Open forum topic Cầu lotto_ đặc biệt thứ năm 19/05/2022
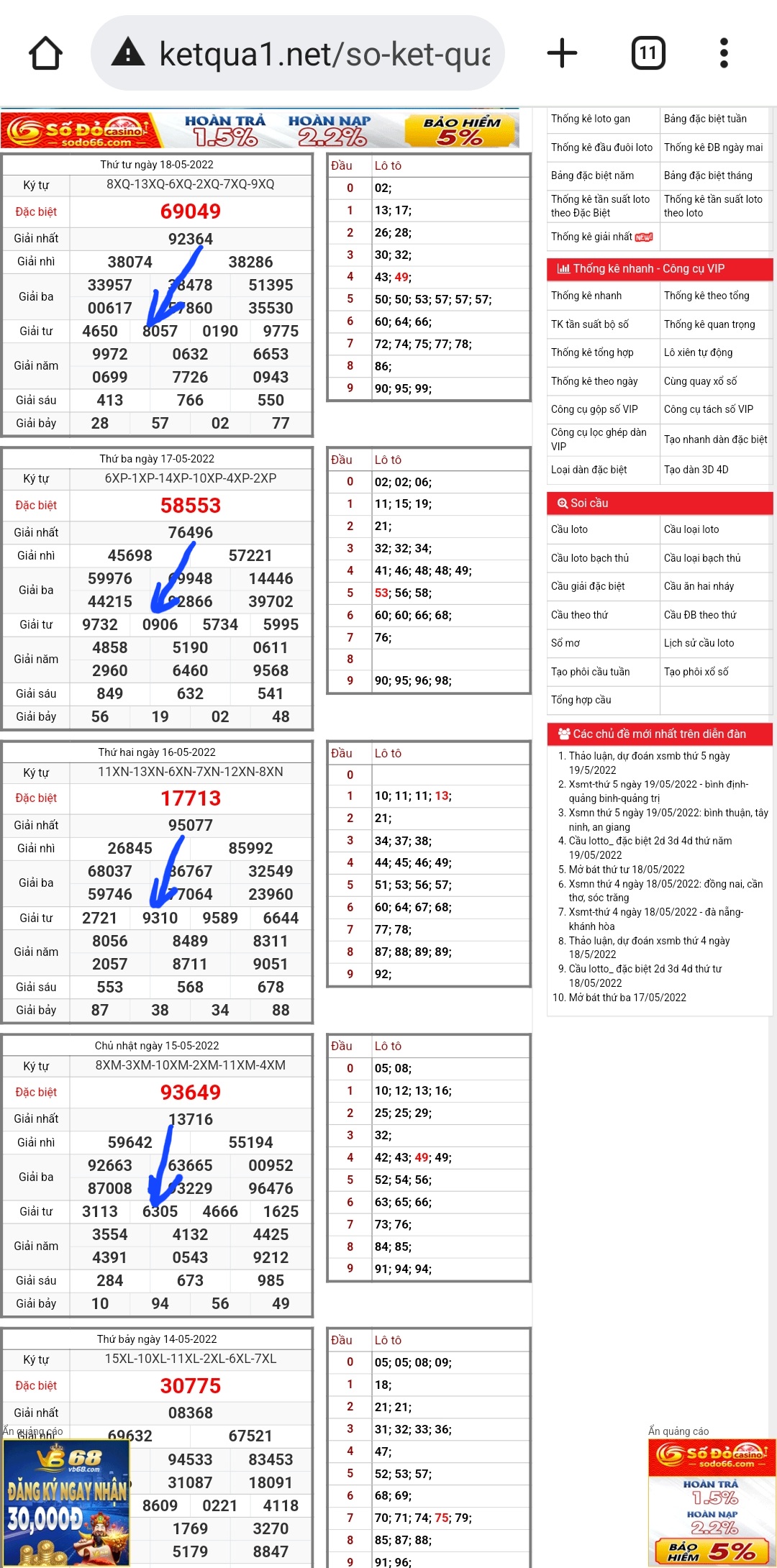 (650, 848)
